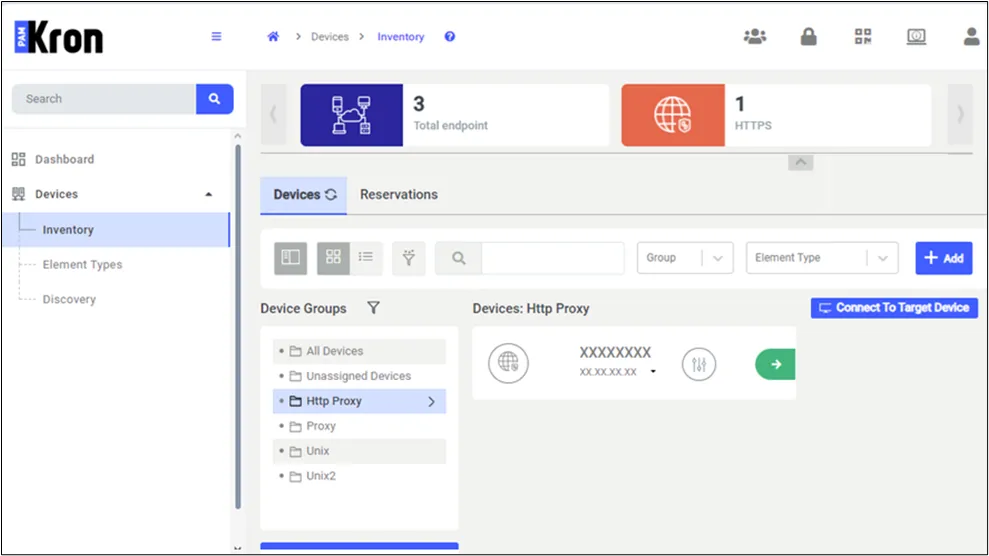The height and width of the screenshot is (556, 989).
Task: Select Unassigned Devices group
Action: click(x=359, y=376)
